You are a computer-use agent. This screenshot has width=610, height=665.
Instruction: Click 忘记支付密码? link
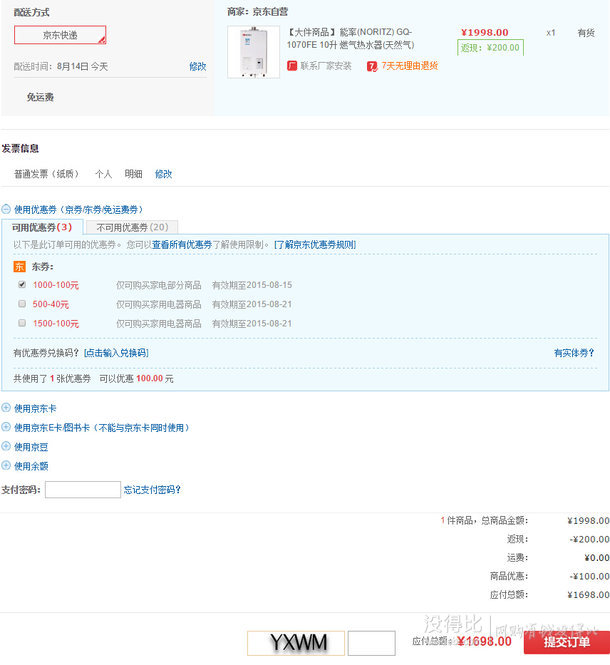[x=152, y=490]
